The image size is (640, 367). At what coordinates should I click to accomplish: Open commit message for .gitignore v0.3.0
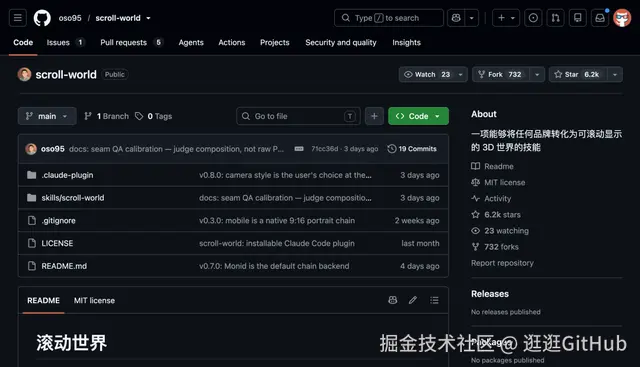point(277,220)
